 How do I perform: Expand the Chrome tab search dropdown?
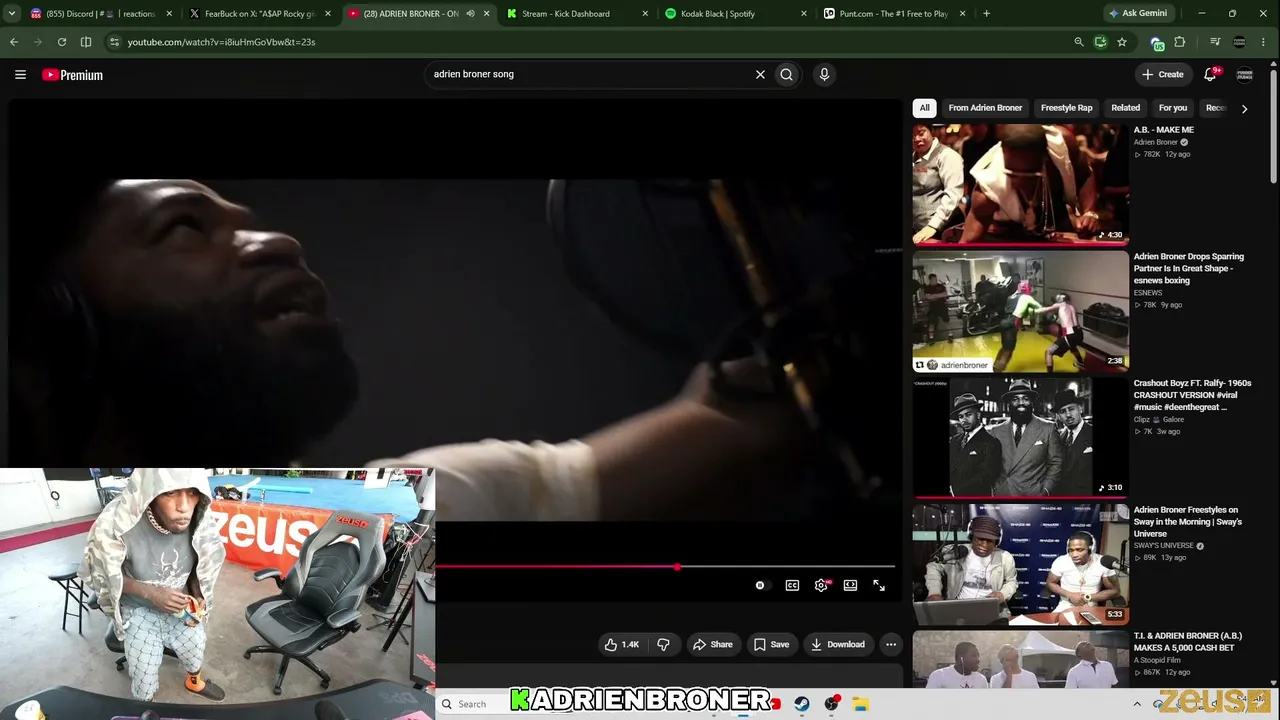(x=12, y=14)
